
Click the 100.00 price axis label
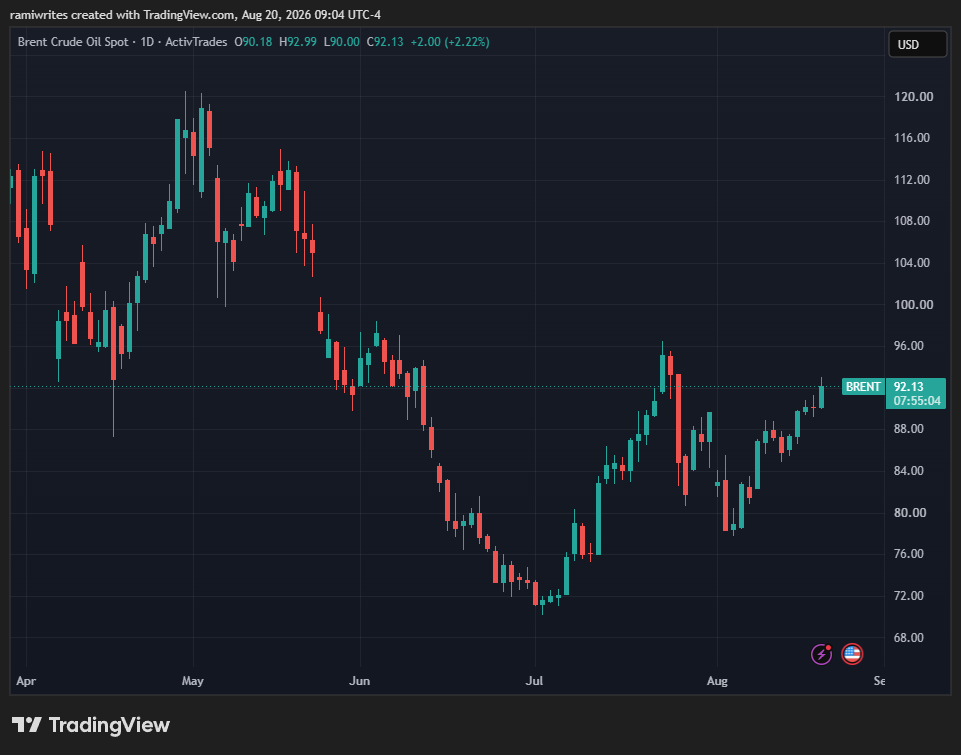click(x=913, y=305)
